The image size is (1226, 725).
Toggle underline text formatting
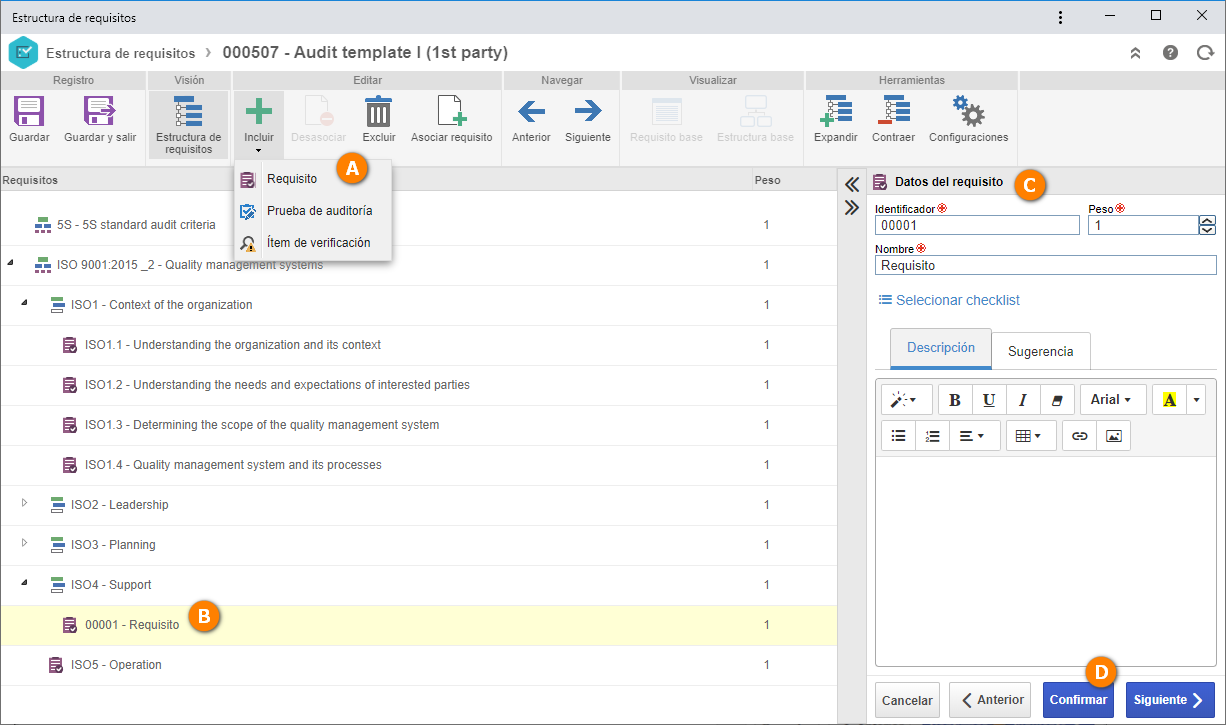point(989,400)
